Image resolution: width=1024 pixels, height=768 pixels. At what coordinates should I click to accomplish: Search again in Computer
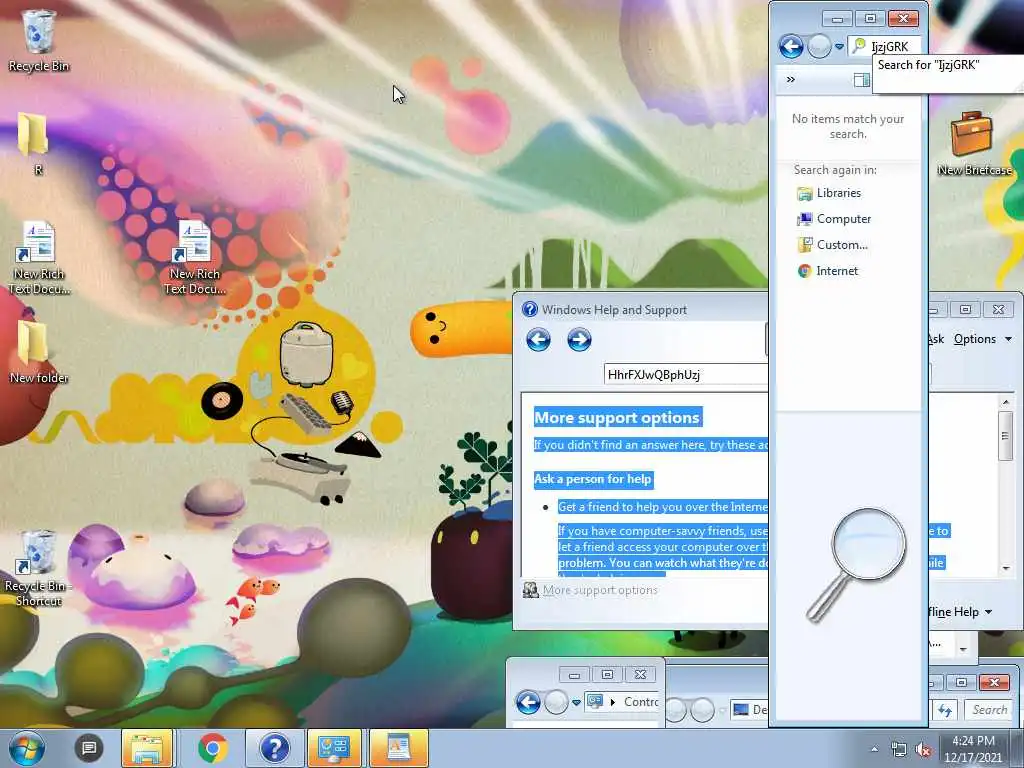[834, 219]
